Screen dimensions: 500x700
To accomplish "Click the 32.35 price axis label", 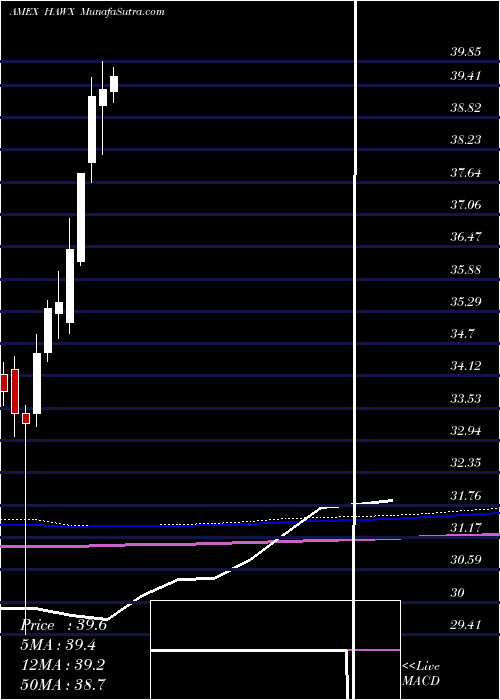I will [466, 462].
